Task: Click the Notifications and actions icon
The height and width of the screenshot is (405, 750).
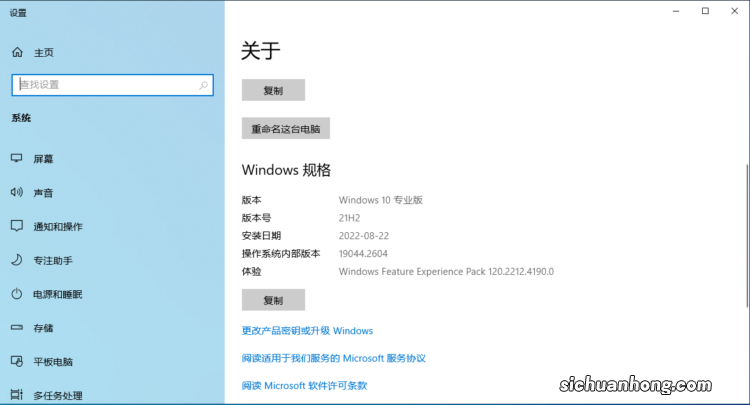Action: (x=17, y=226)
